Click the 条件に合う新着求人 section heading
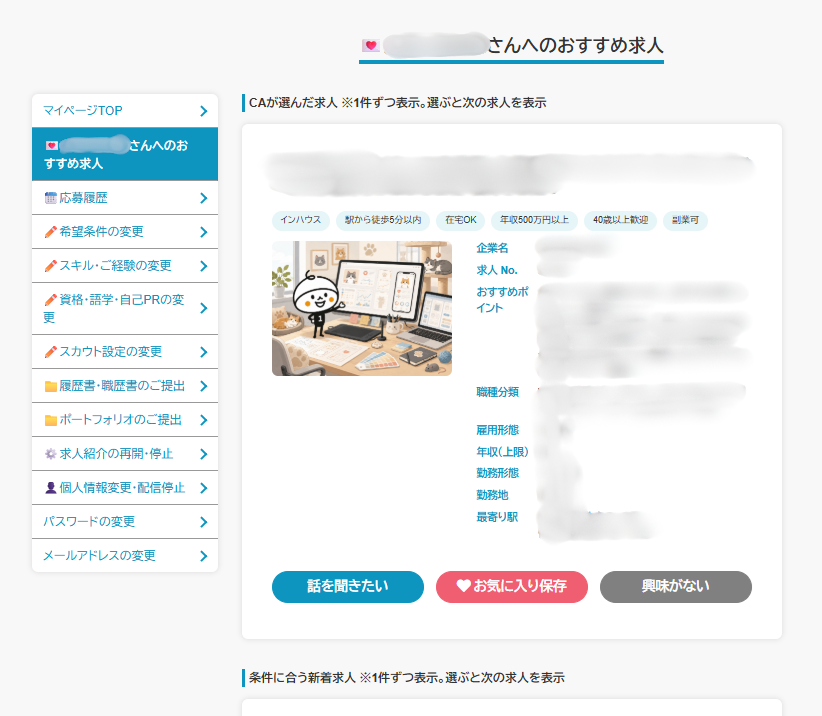The image size is (822, 716). 407,678
